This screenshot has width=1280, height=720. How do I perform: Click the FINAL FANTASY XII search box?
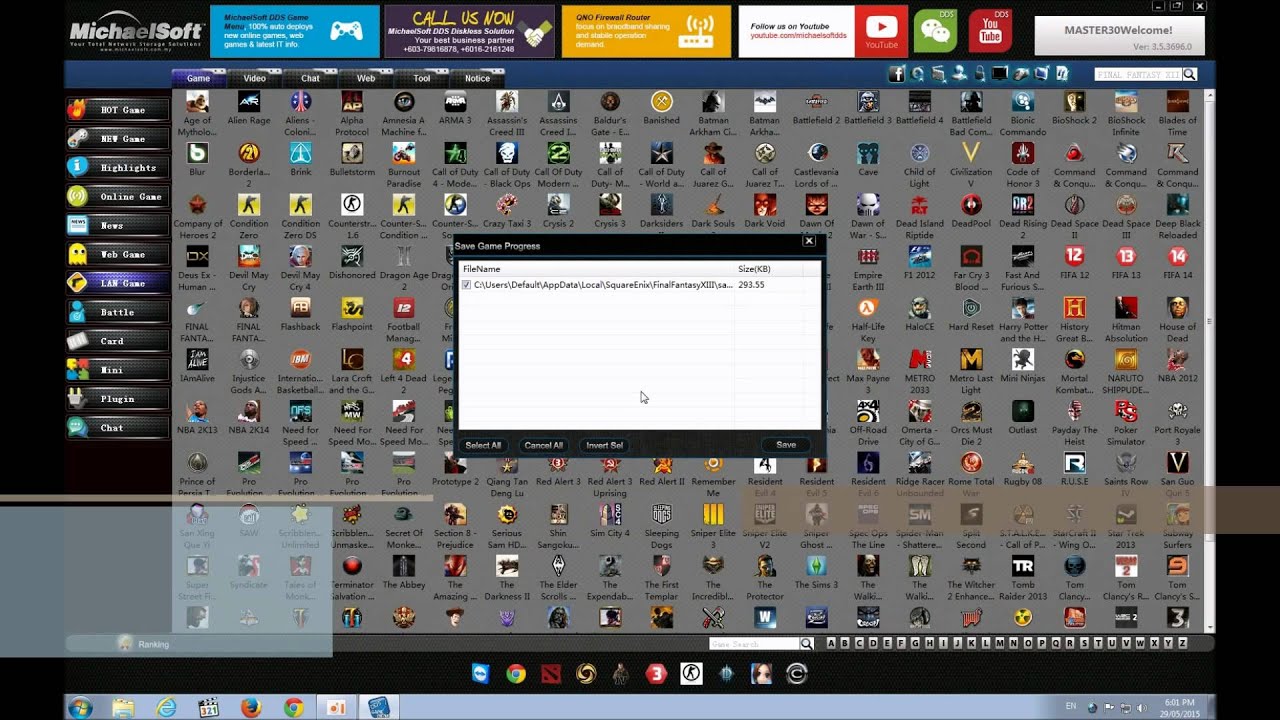coord(1138,74)
